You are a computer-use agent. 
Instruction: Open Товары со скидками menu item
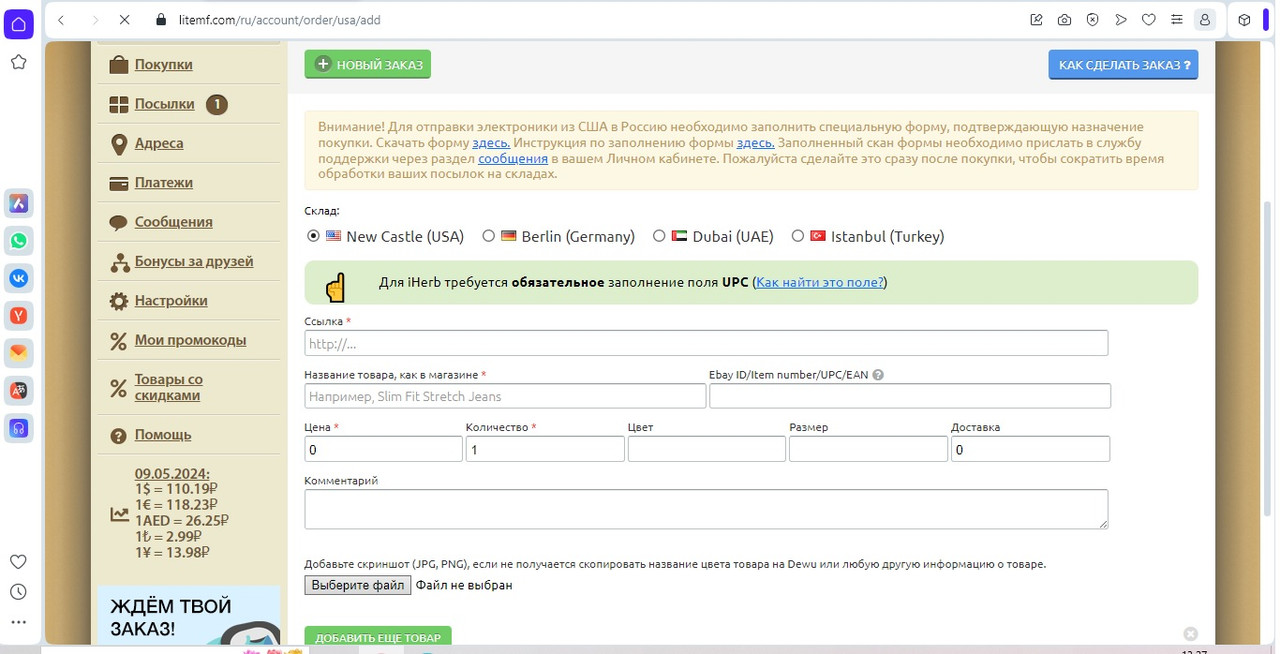(x=169, y=387)
